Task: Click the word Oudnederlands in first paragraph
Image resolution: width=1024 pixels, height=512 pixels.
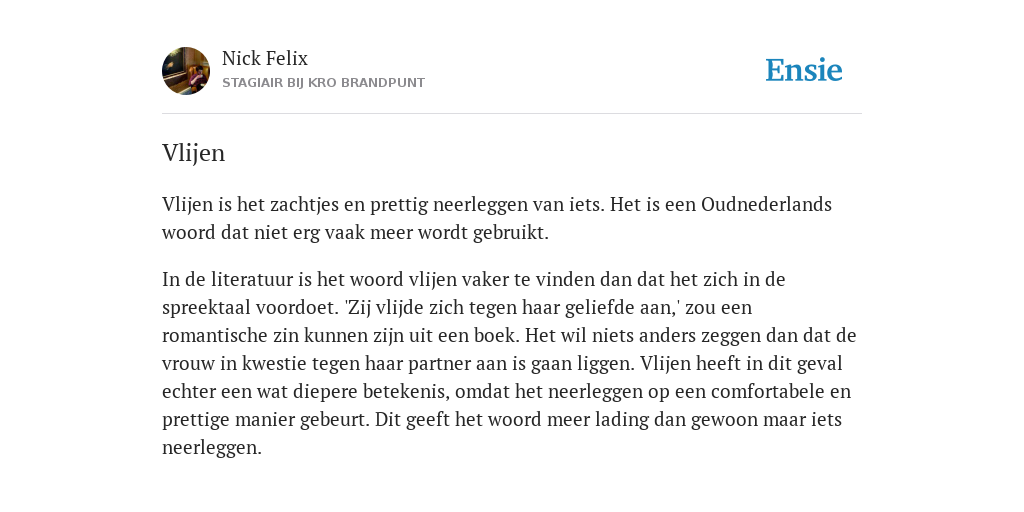Action: tap(766, 204)
